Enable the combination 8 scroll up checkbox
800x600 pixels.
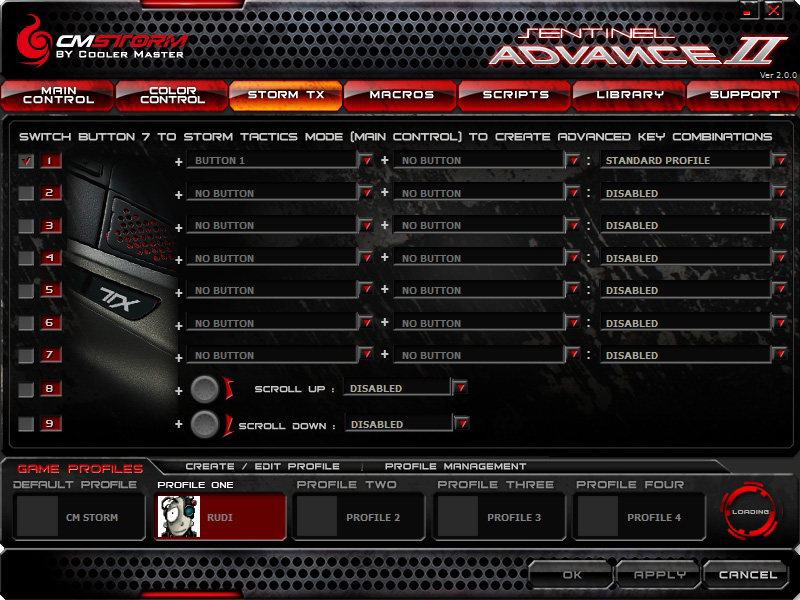pos(26,390)
